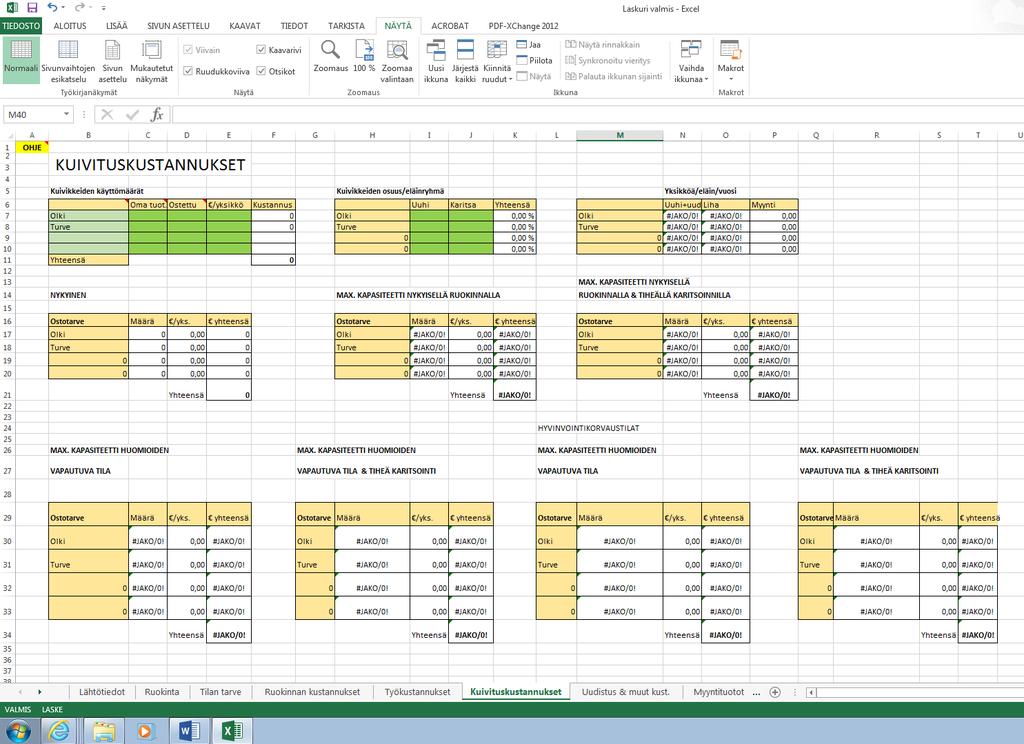Open the Windows Start menu
The height and width of the screenshot is (744, 1024).
18,730
